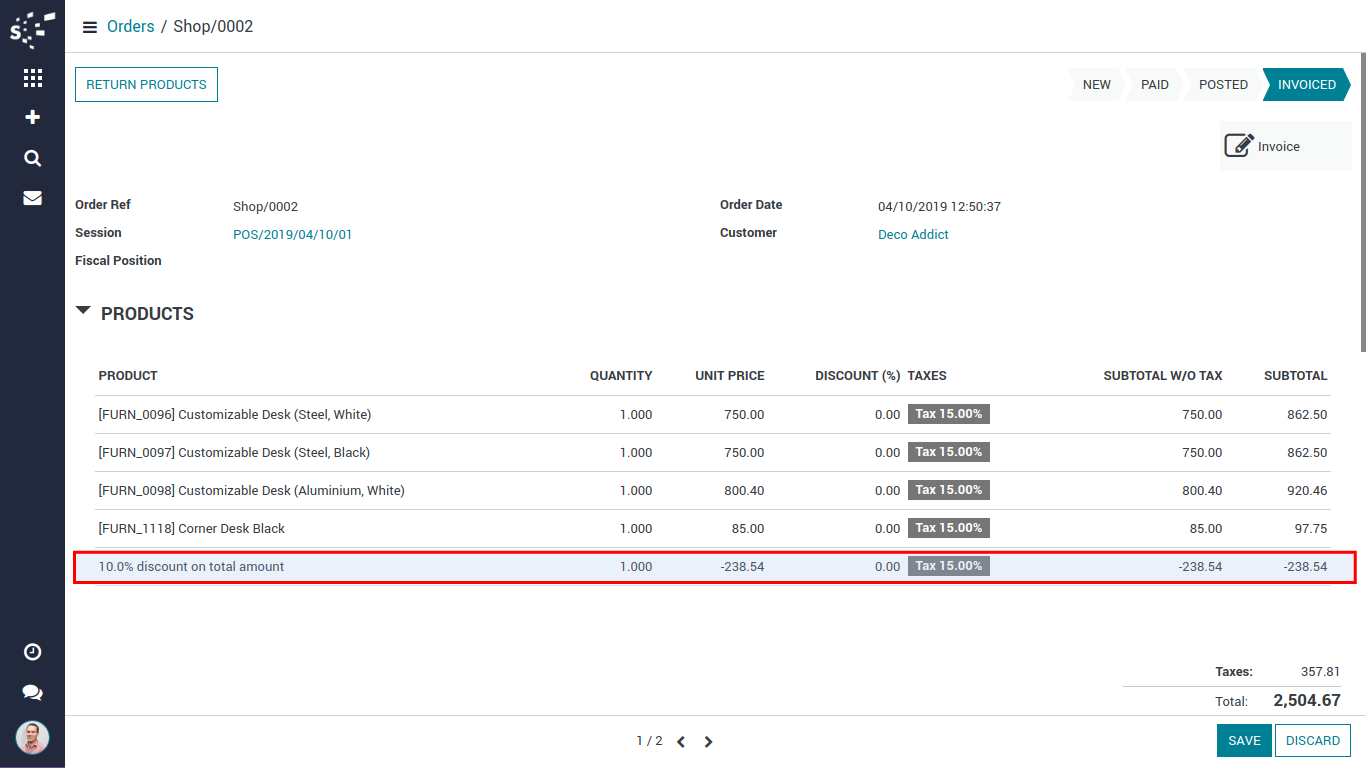The height and width of the screenshot is (768, 1366).
Task: Toggle the hamburger menu icon
Action: (x=90, y=27)
